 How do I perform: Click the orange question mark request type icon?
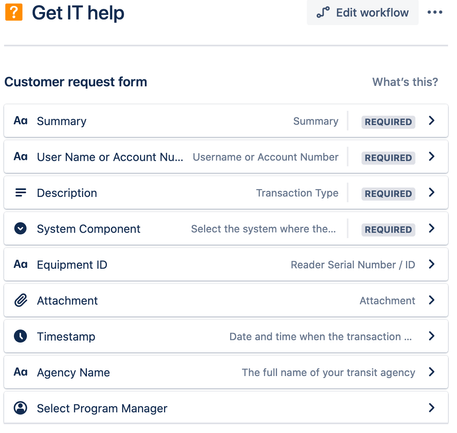14,12
